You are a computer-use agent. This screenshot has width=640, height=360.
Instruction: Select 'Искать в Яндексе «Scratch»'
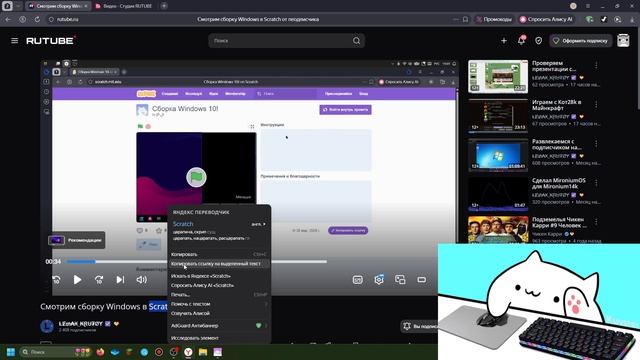218,276
